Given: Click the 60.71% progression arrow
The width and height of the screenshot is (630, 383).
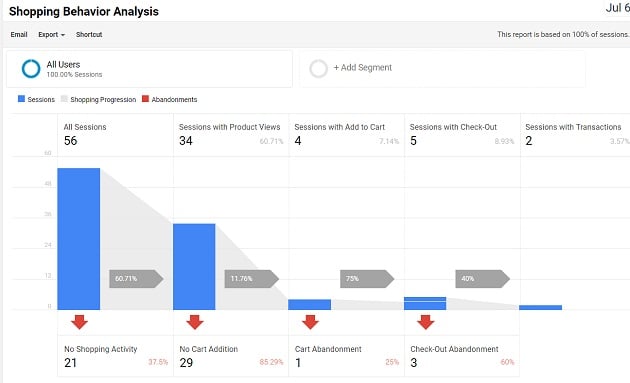Looking at the screenshot, I should (136, 279).
